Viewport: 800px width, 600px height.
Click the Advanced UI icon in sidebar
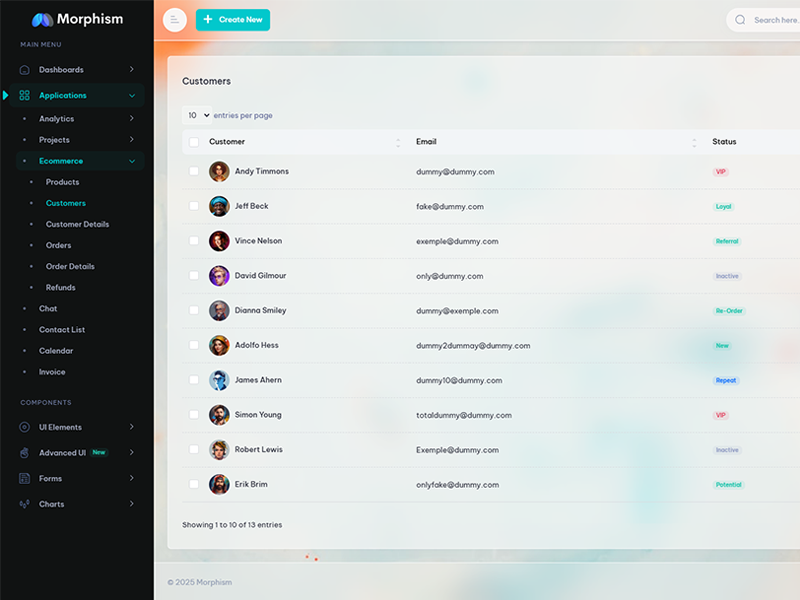click(25, 453)
